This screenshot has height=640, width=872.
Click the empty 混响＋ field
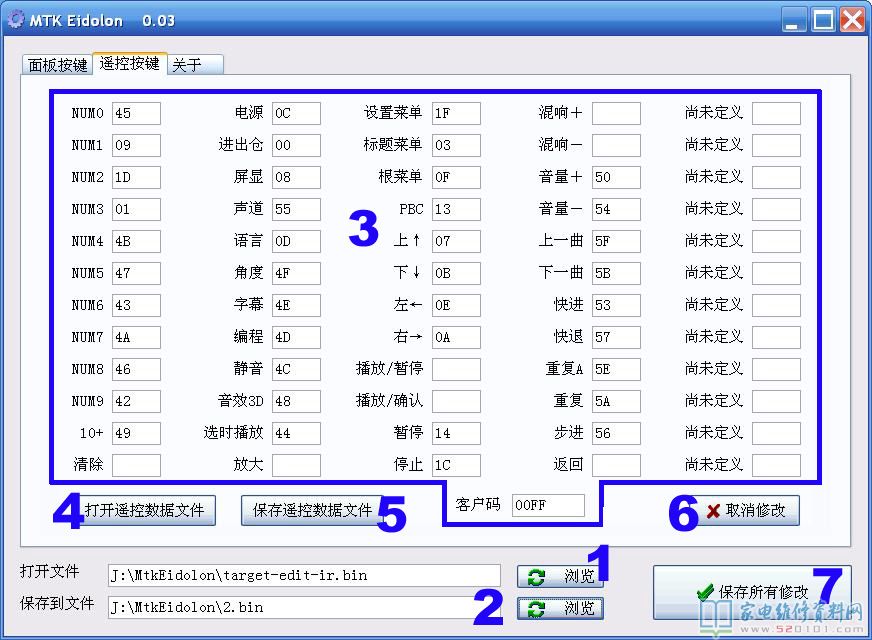pos(617,113)
